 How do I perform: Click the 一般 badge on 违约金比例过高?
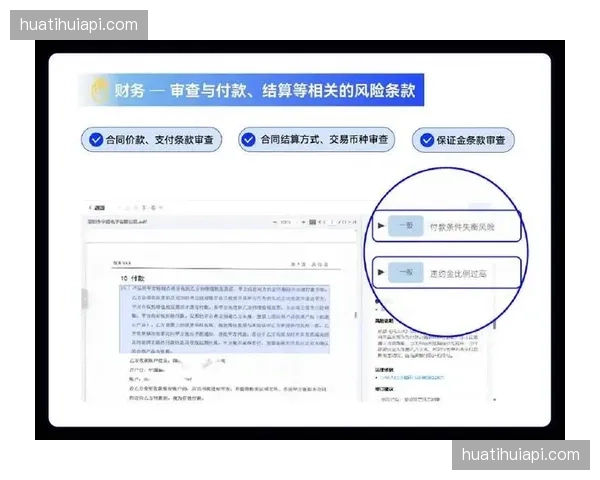click(406, 272)
